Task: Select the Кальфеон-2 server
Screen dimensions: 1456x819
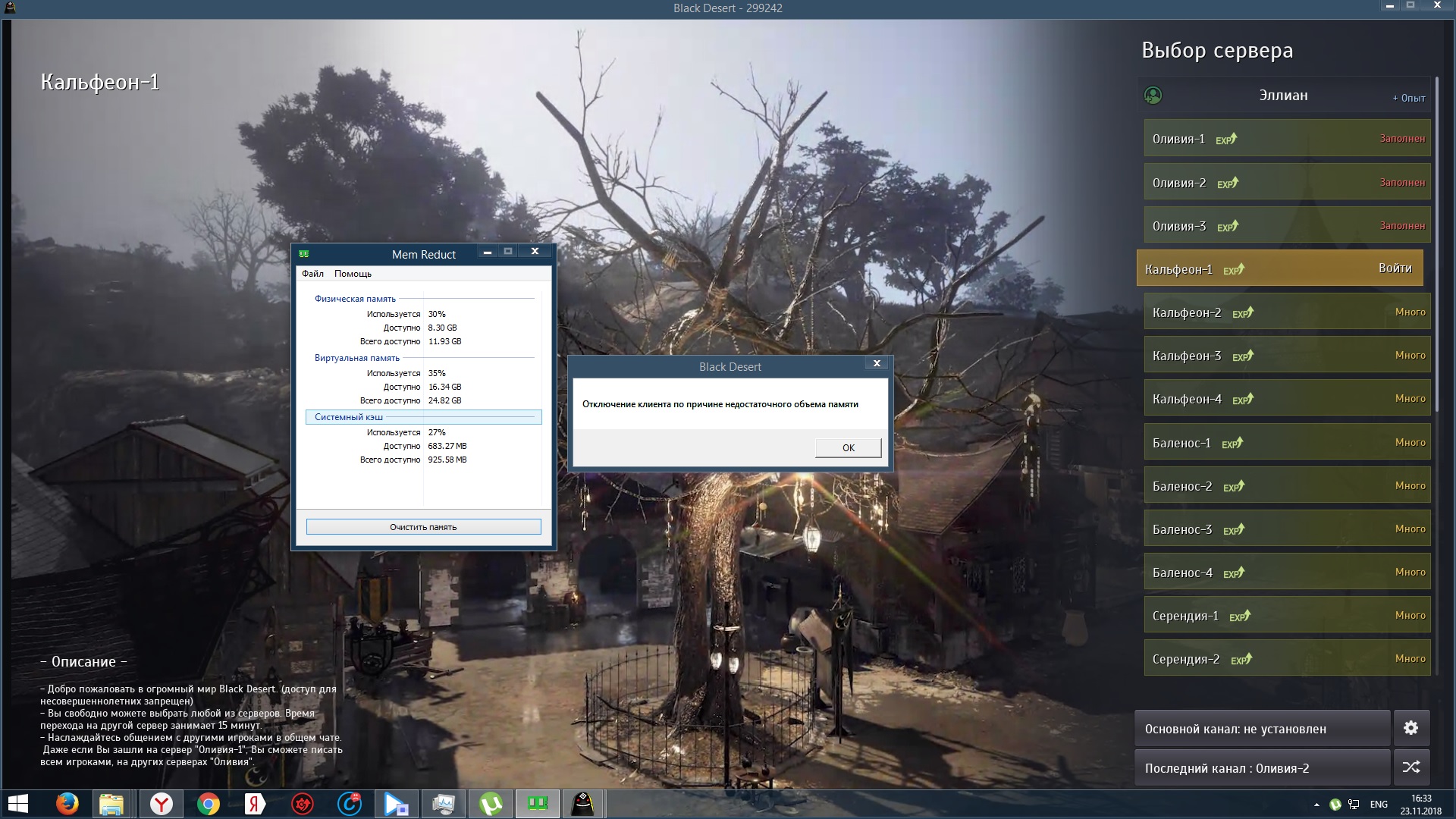Action: point(1287,312)
